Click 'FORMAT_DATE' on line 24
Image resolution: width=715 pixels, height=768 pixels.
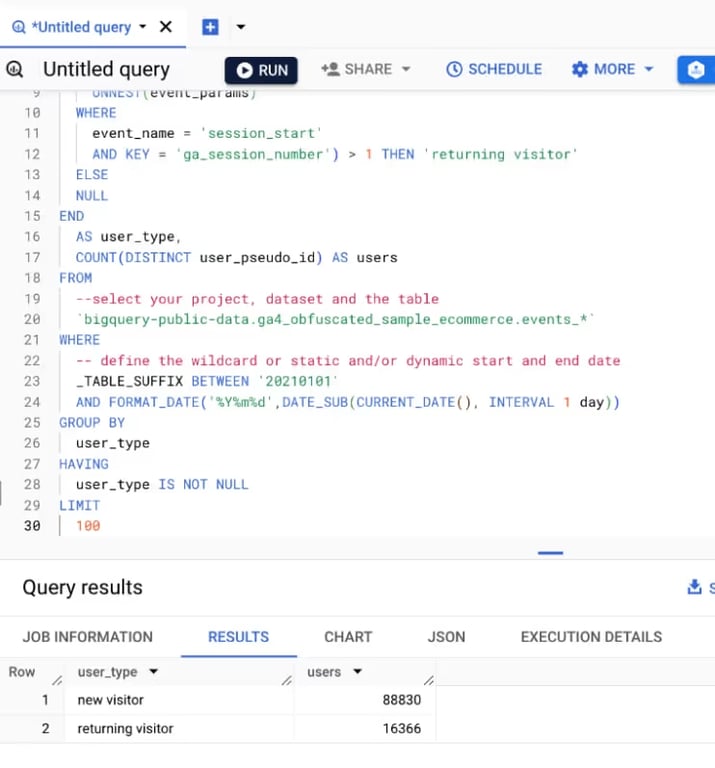[x=154, y=402]
